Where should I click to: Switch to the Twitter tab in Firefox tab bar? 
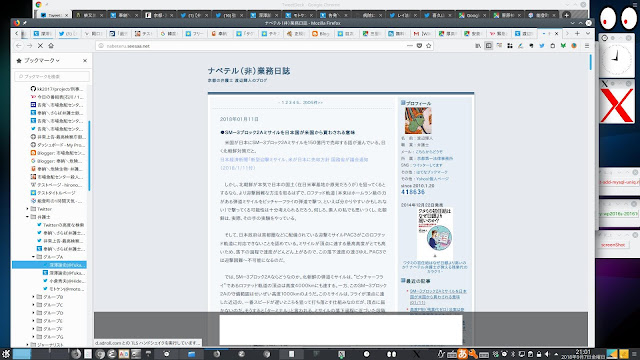68,33
